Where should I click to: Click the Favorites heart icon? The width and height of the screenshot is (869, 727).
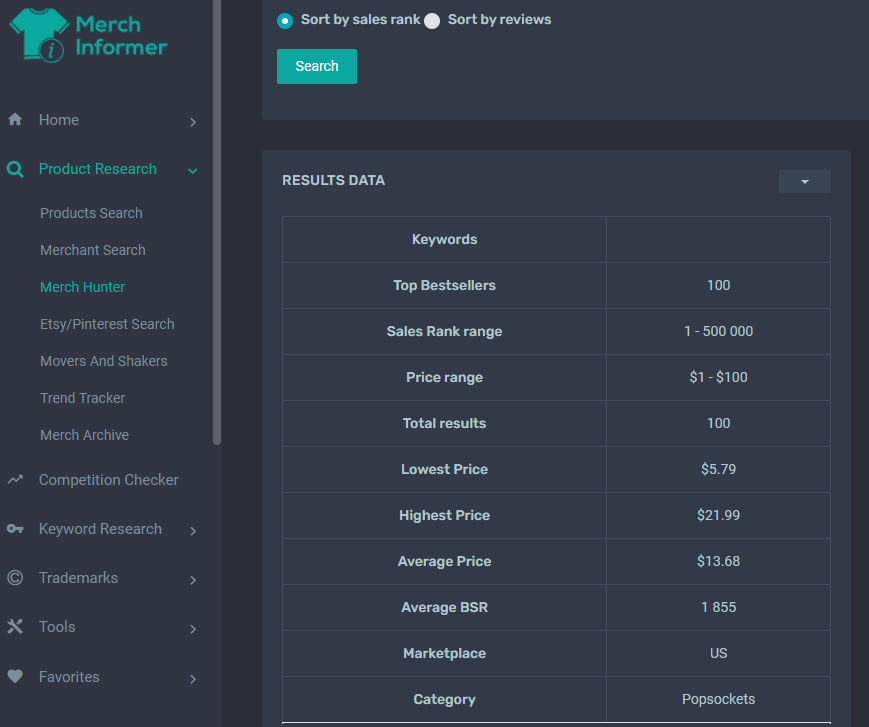[x=15, y=676]
